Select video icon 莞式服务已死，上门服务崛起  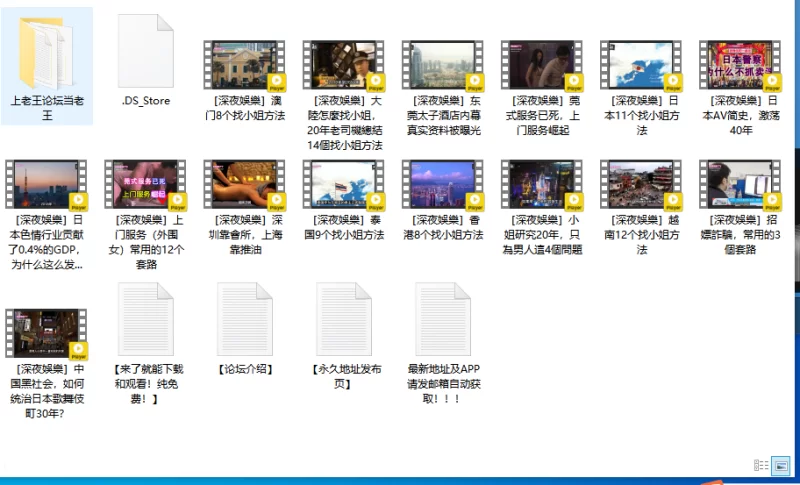click(x=542, y=65)
